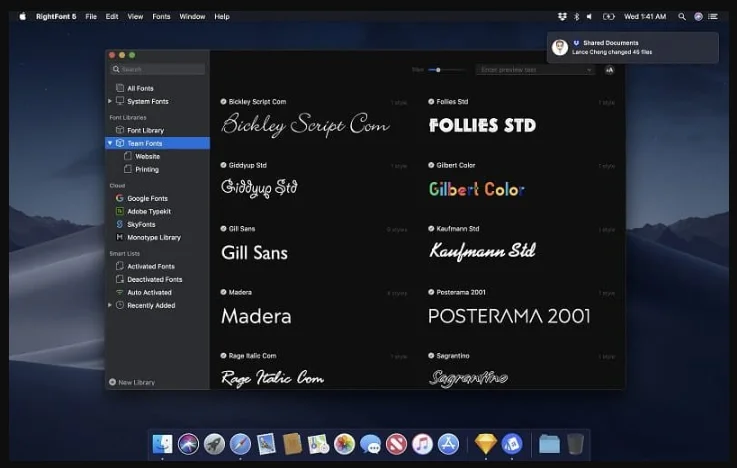The image size is (737, 468).
Task: Expand the Recently Added arrow
Action: click(x=110, y=305)
